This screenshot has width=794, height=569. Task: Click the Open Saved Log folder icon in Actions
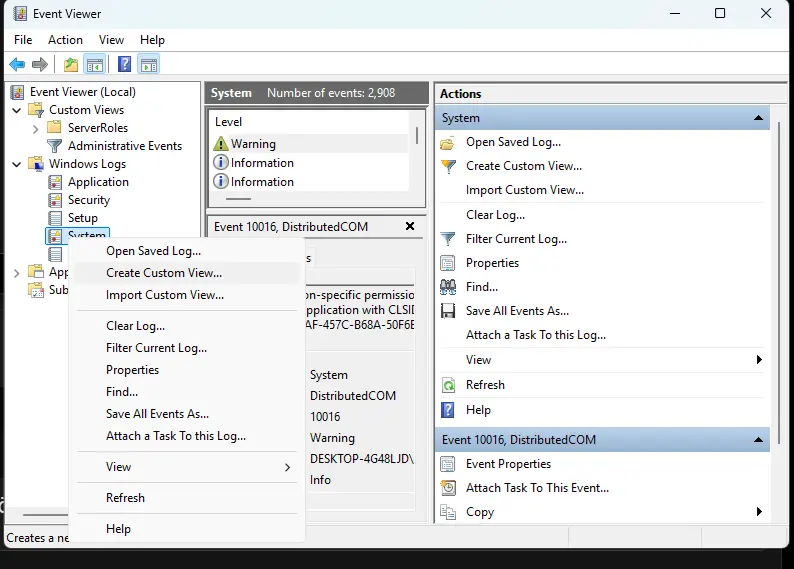(448, 144)
